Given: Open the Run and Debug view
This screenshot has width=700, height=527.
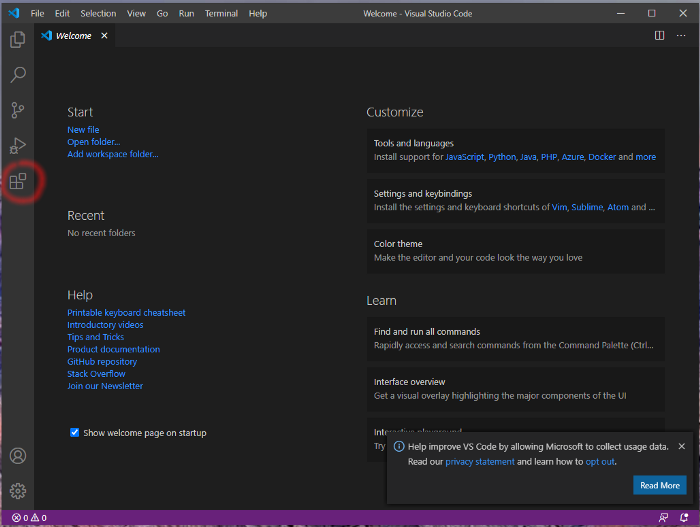Looking at the screenshot, I should click(17, 146).
